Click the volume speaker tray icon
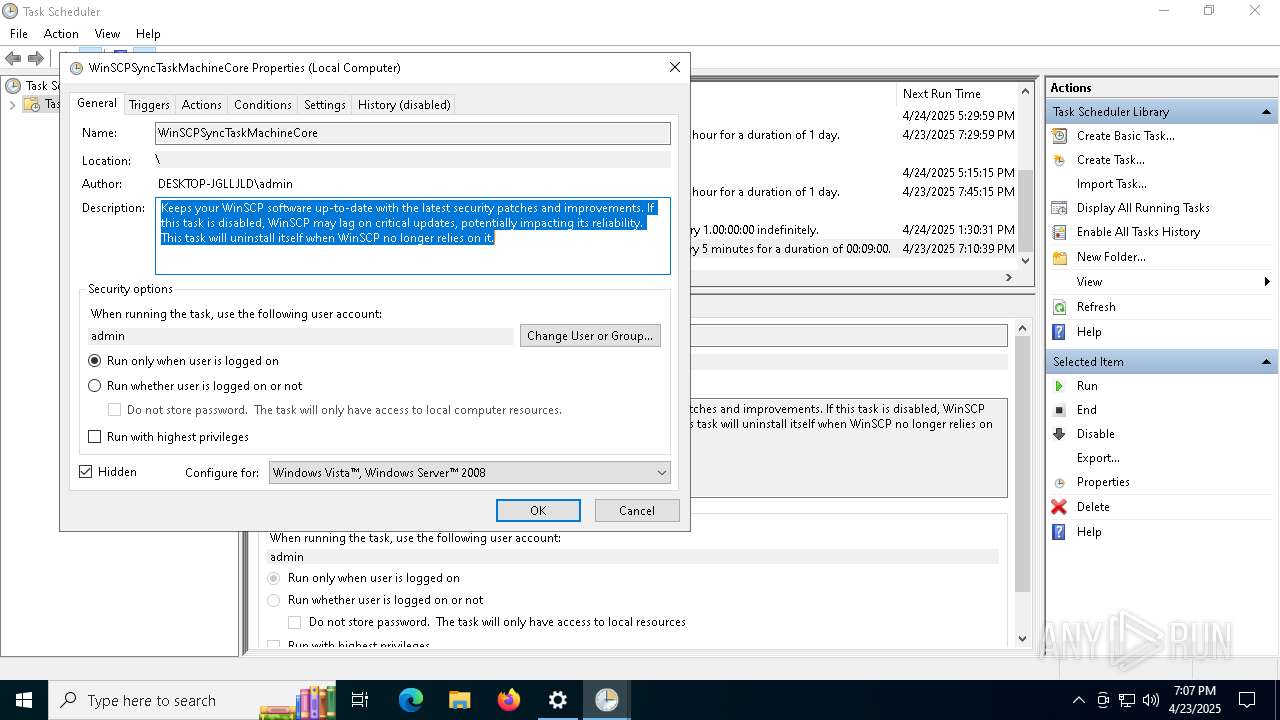The image size is (1280, 720). coord(1151,700)
